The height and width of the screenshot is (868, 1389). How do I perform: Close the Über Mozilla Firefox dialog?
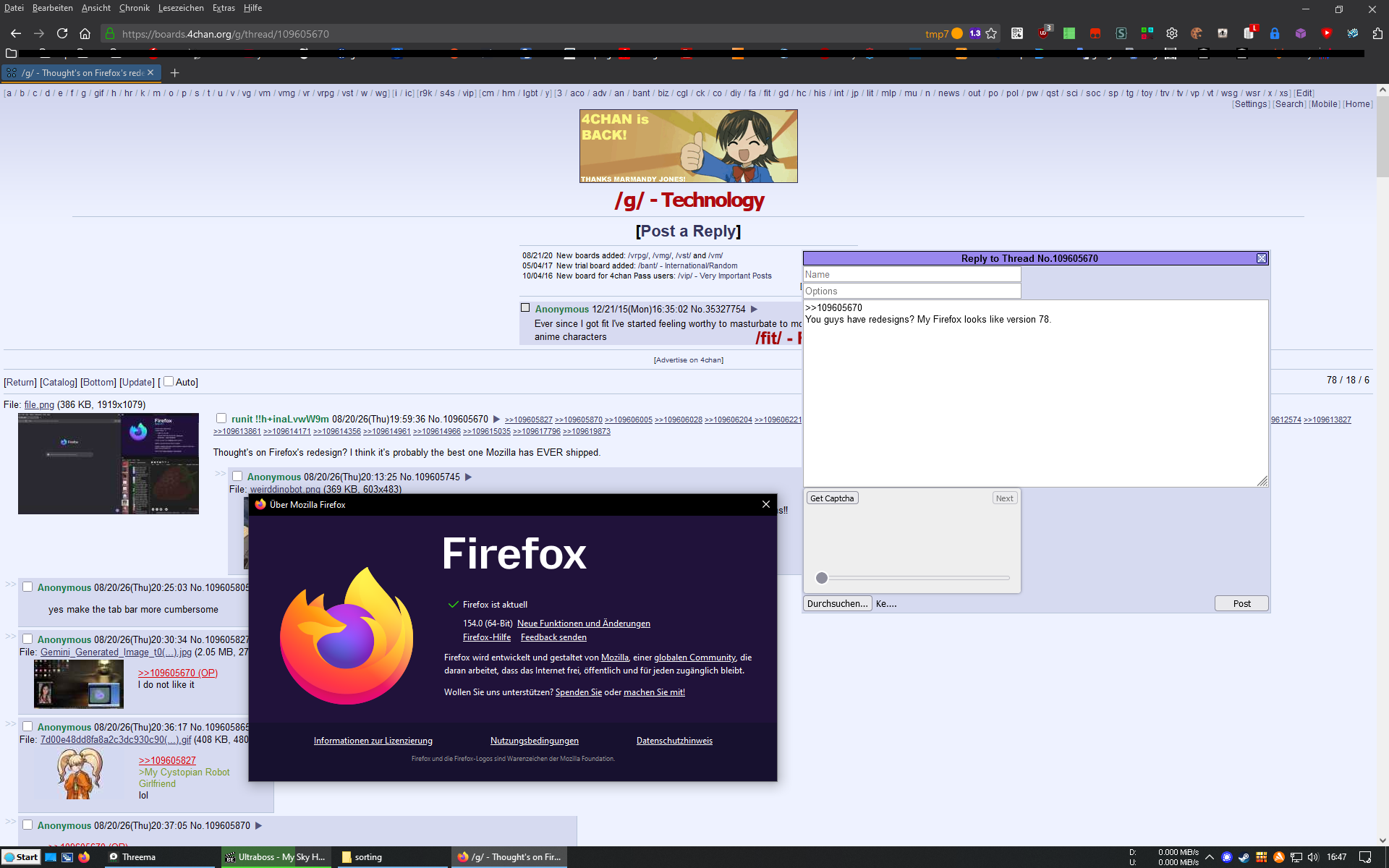[x=766, y=504]
